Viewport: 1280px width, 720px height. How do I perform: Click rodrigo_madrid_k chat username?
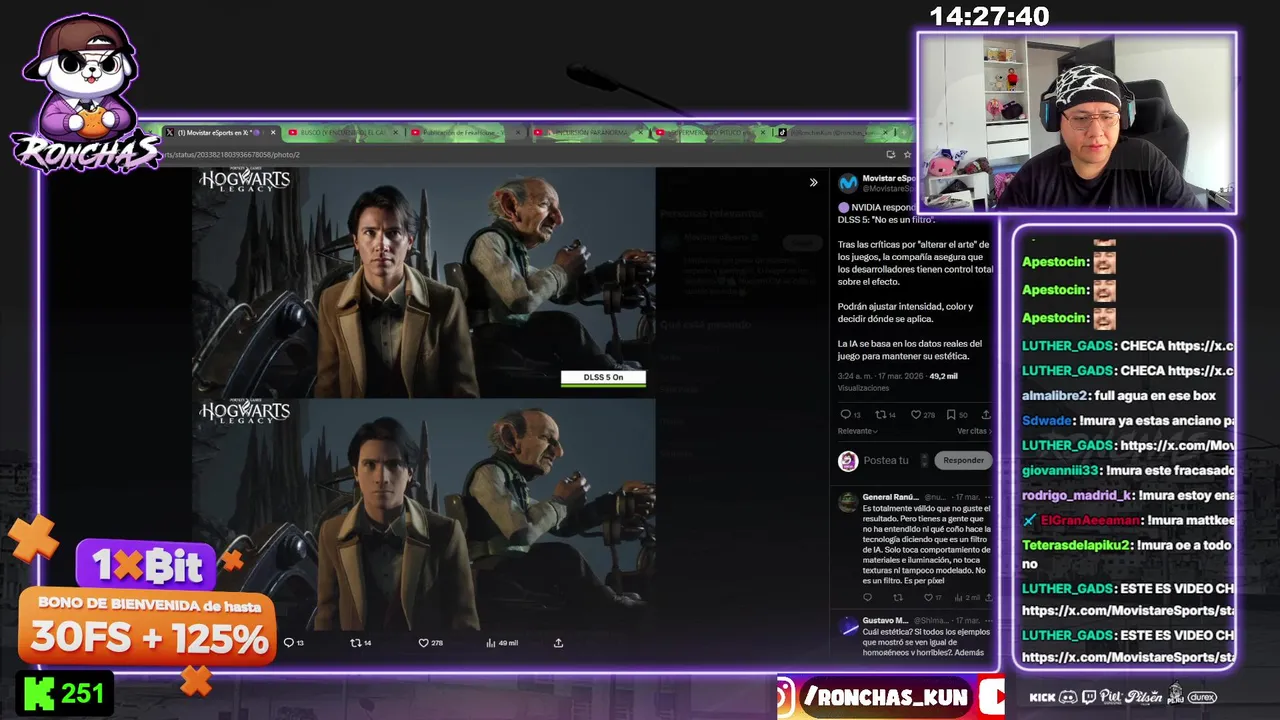point(1076,495)
